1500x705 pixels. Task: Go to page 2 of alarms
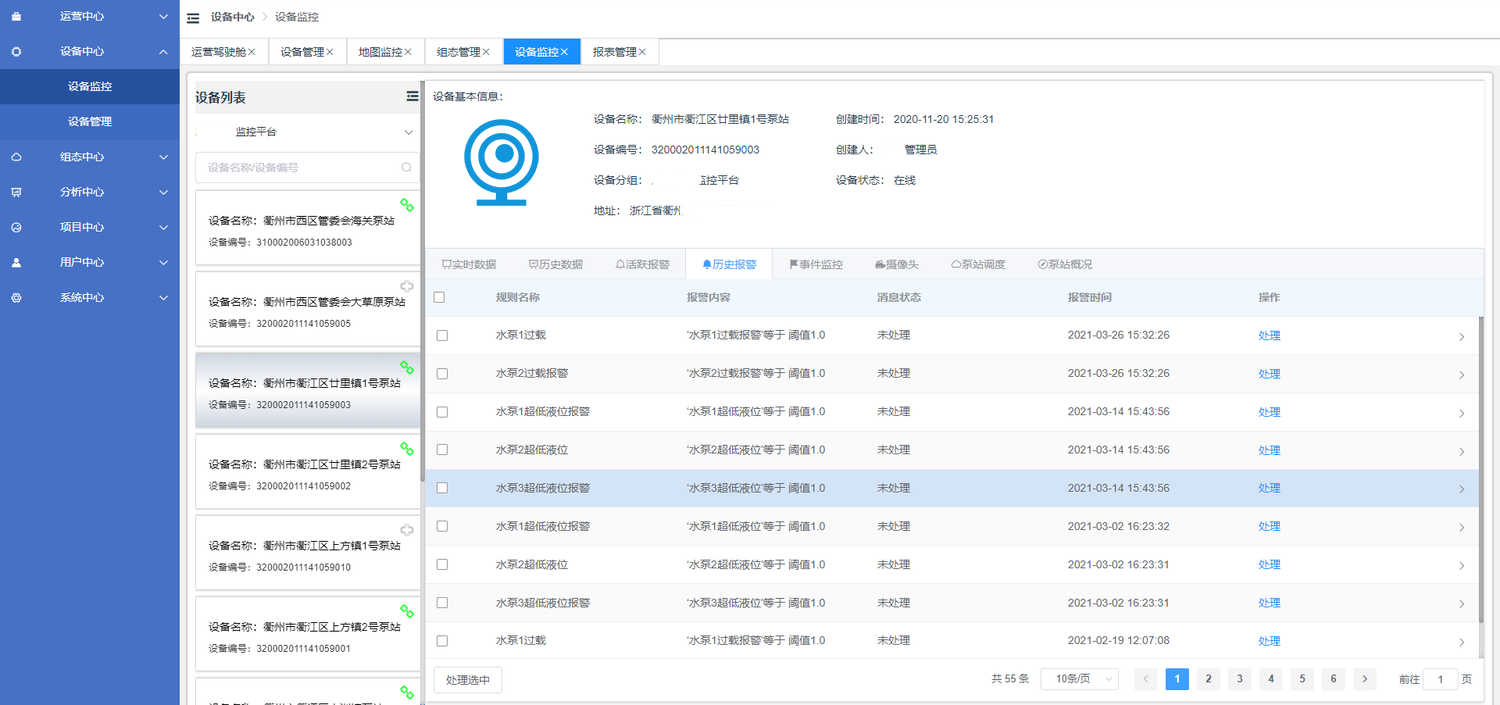click(x=1208, y=679)
